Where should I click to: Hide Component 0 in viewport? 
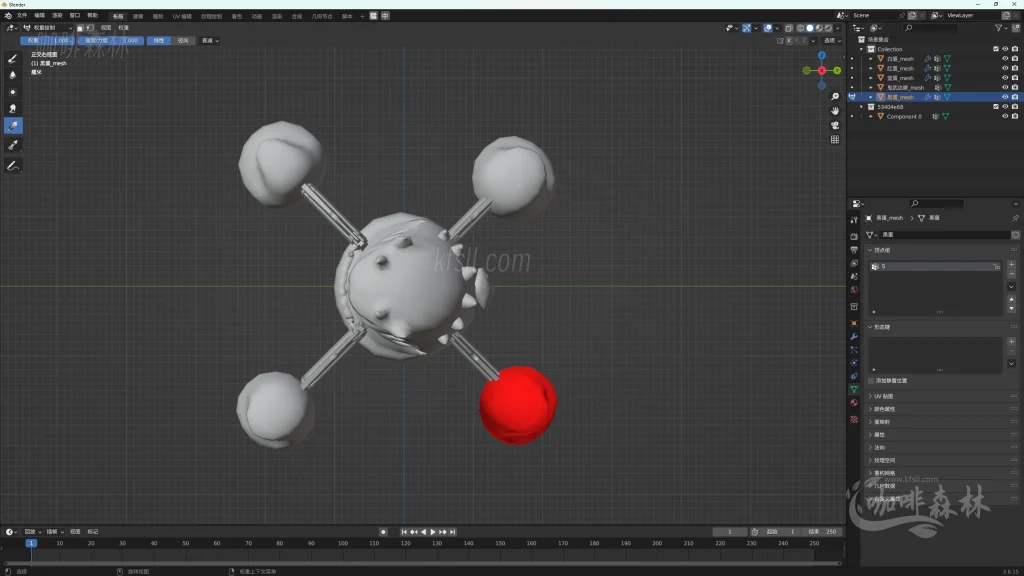coord(1004,117)
